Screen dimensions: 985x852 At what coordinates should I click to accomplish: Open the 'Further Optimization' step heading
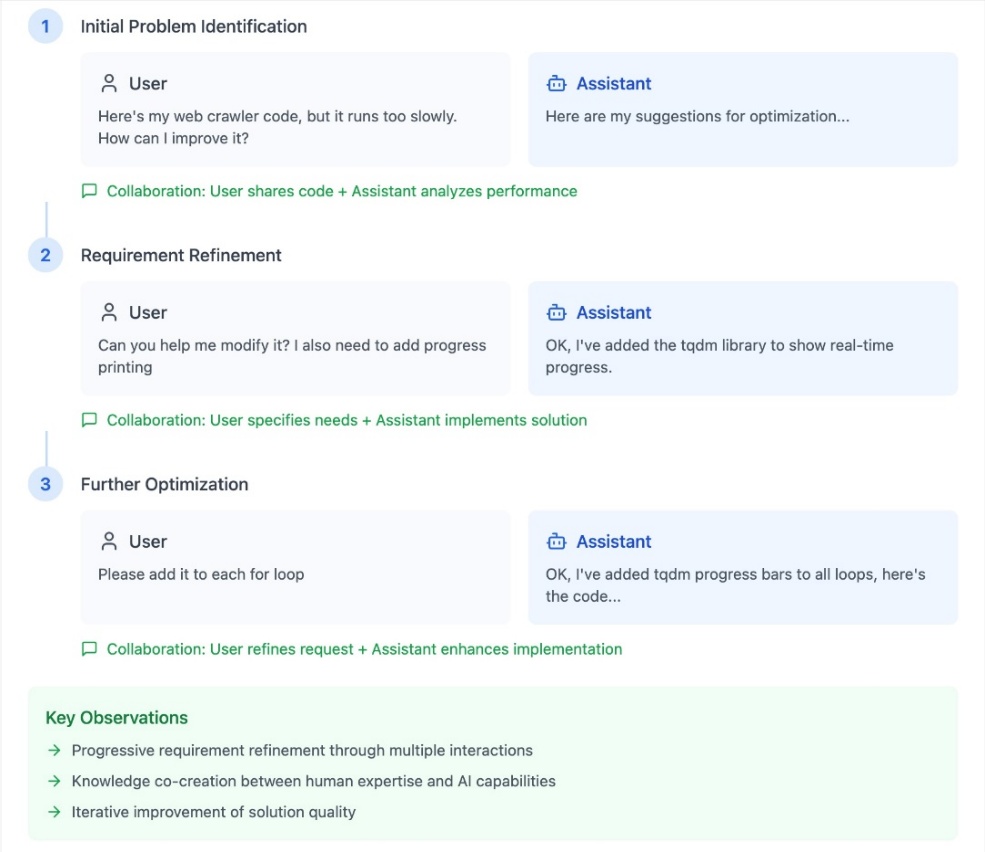(165, 484)
